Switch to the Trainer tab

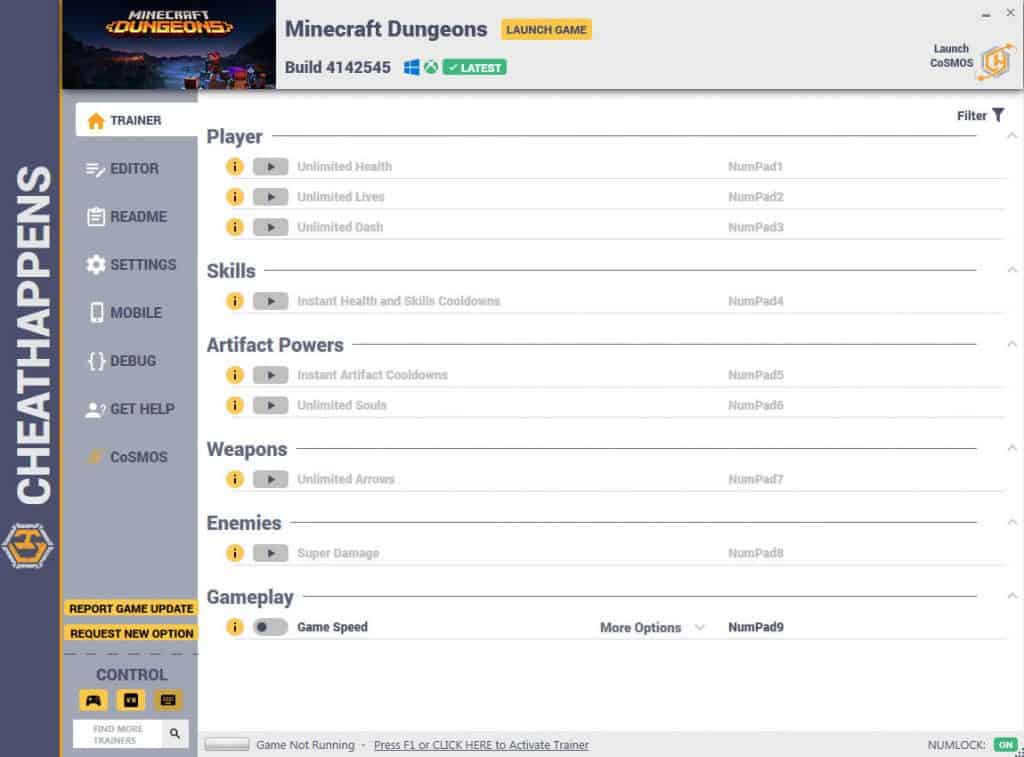(x=131, y=120)
